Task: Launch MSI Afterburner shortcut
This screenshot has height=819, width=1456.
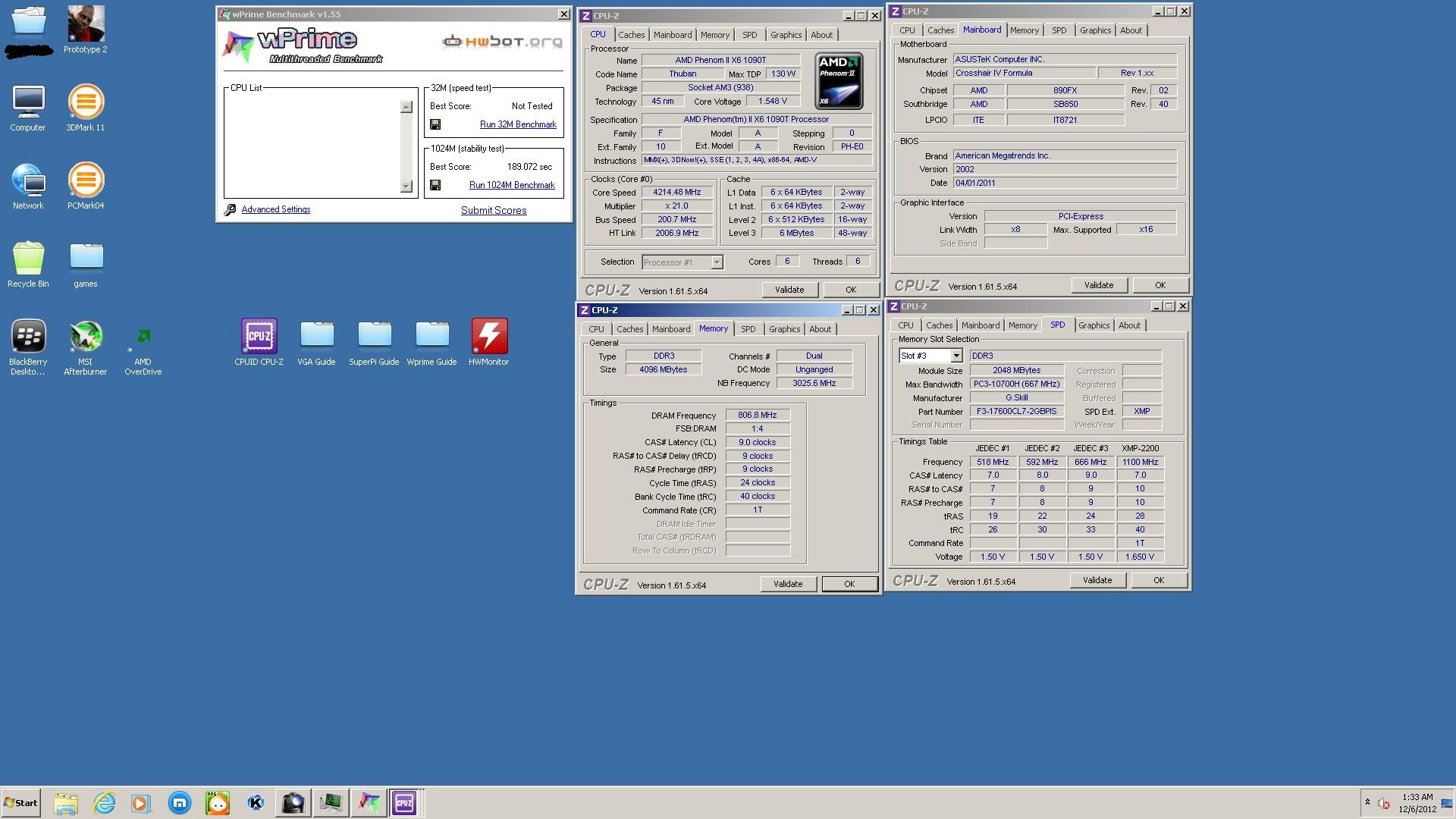Action: [x=86, y=347]
